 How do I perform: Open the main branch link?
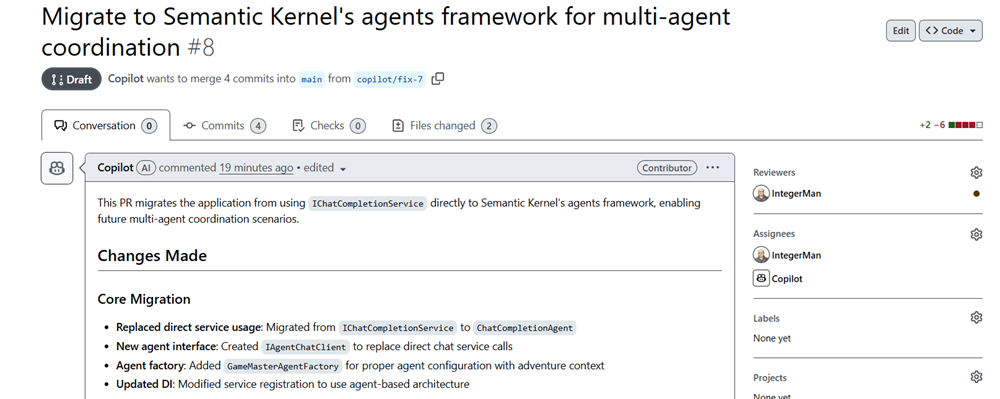pos(312,80)
